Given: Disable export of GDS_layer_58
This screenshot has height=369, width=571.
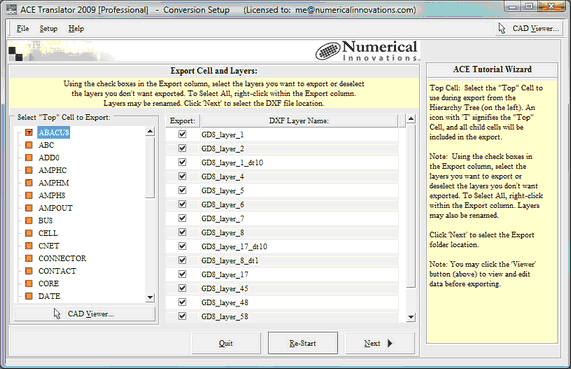Looking at the screenshot, I should 182,316.
